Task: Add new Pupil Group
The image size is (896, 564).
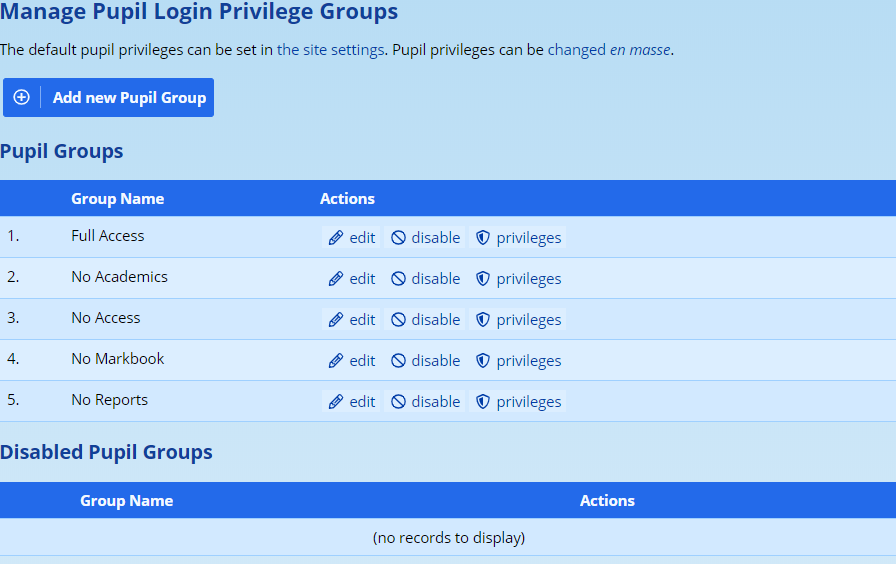Action: click(x=109, y=98)
